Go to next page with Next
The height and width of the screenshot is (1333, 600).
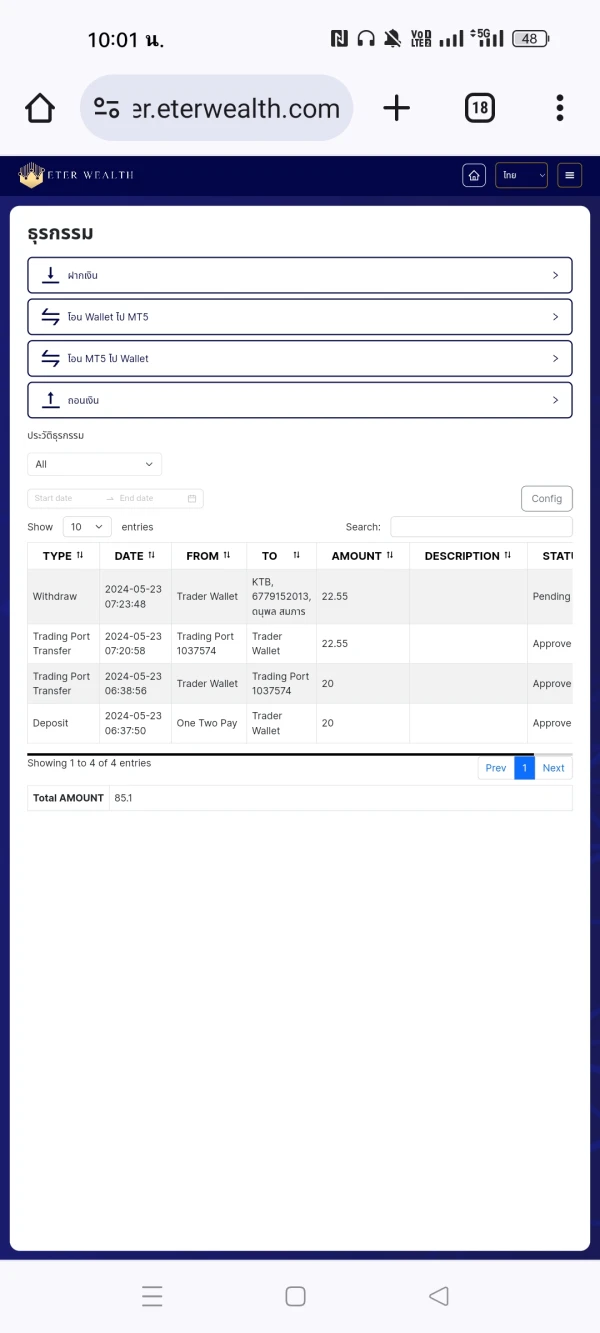554,768
